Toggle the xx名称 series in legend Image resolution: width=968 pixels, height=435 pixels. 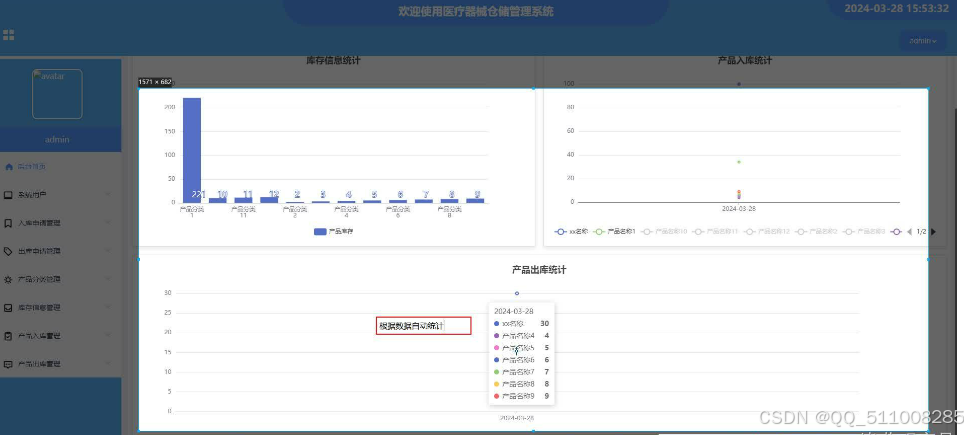click(x=571, y=231)
